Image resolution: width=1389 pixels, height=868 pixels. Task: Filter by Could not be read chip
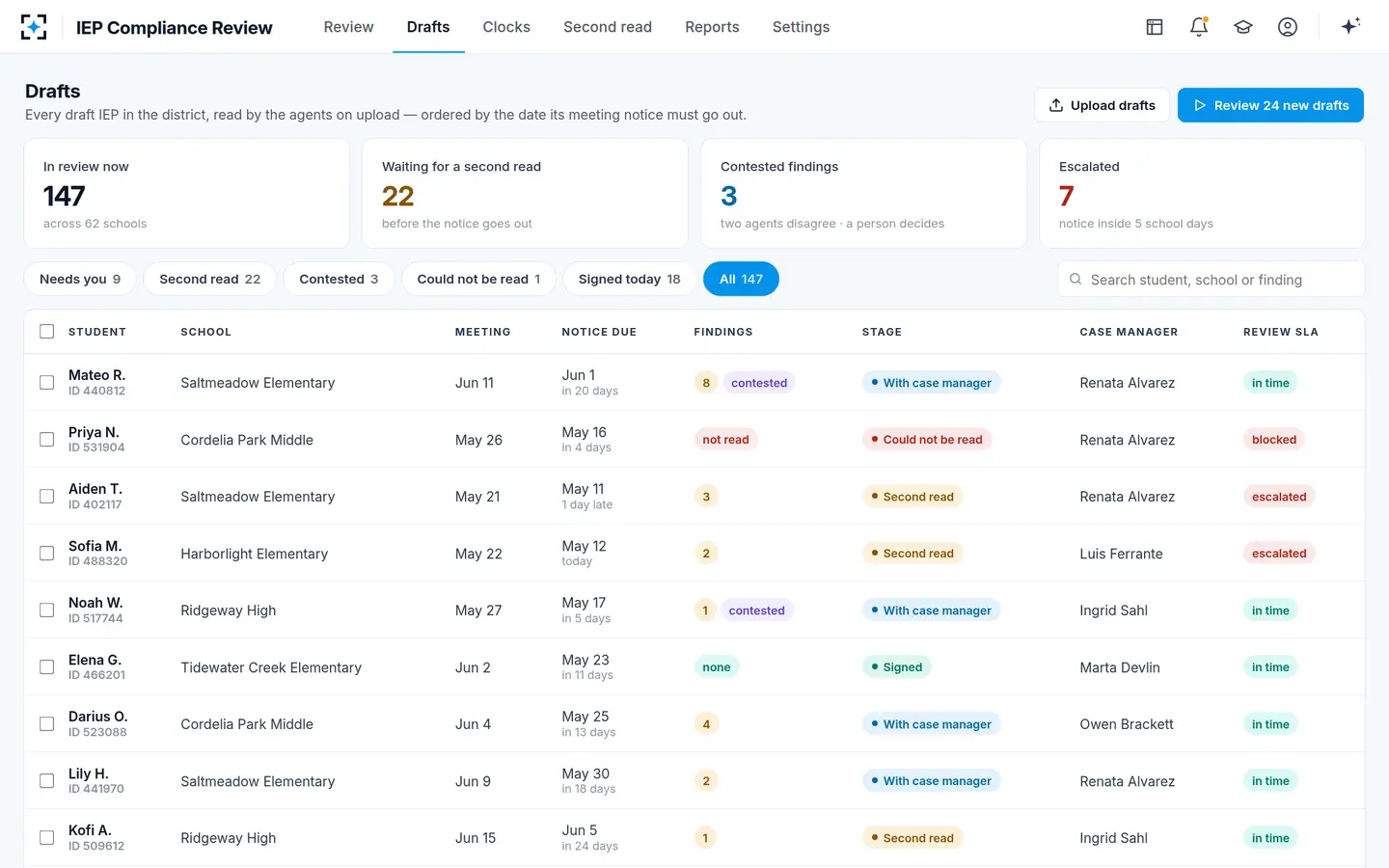[x=478, y=279]
